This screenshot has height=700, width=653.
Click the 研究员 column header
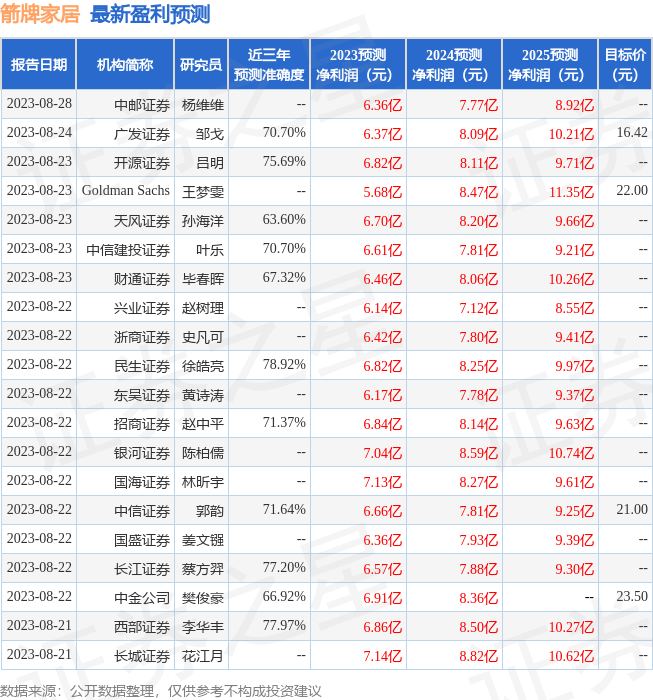pyautogui.click(x=201, y=65)
